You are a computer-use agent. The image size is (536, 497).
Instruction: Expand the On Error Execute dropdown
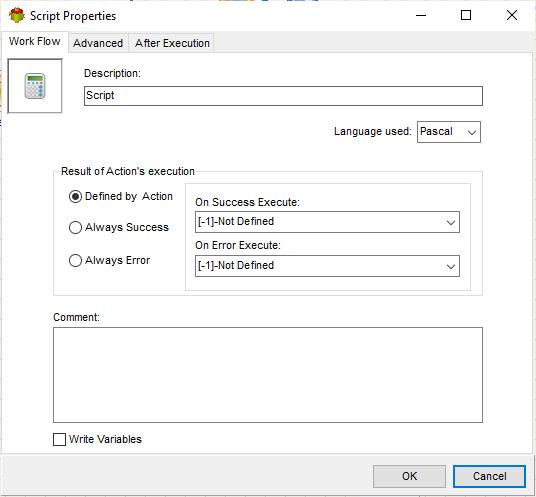pyautogui.click(x=327, y=266)
